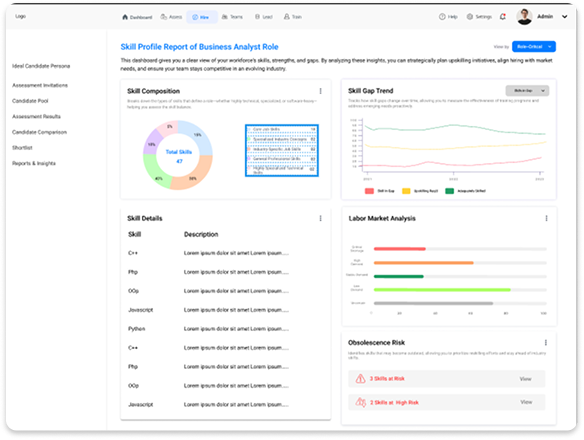
Task: Select the Hire tab
Action: (201, 17)
